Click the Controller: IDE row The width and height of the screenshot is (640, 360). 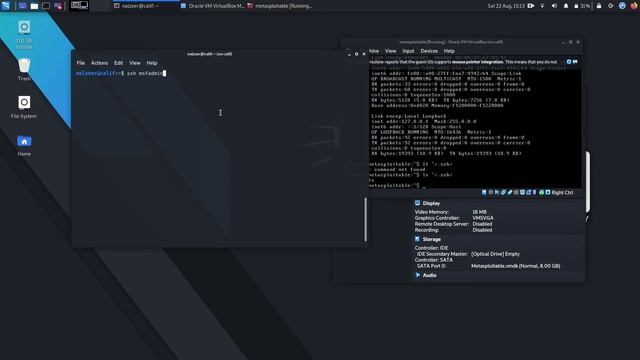(431, 248)
